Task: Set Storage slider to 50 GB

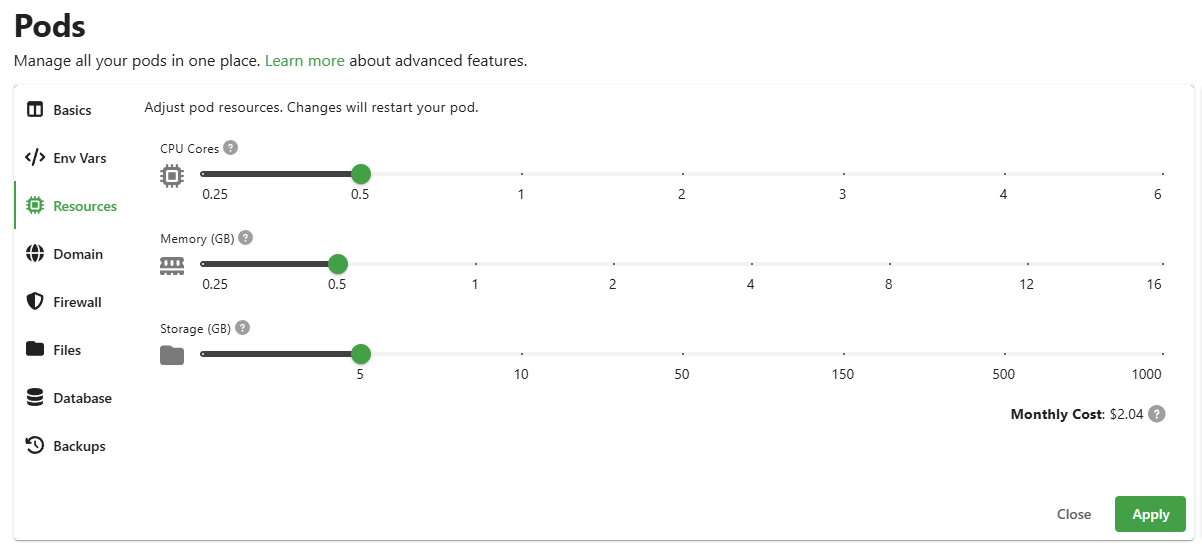Action: tap(682, 354)
